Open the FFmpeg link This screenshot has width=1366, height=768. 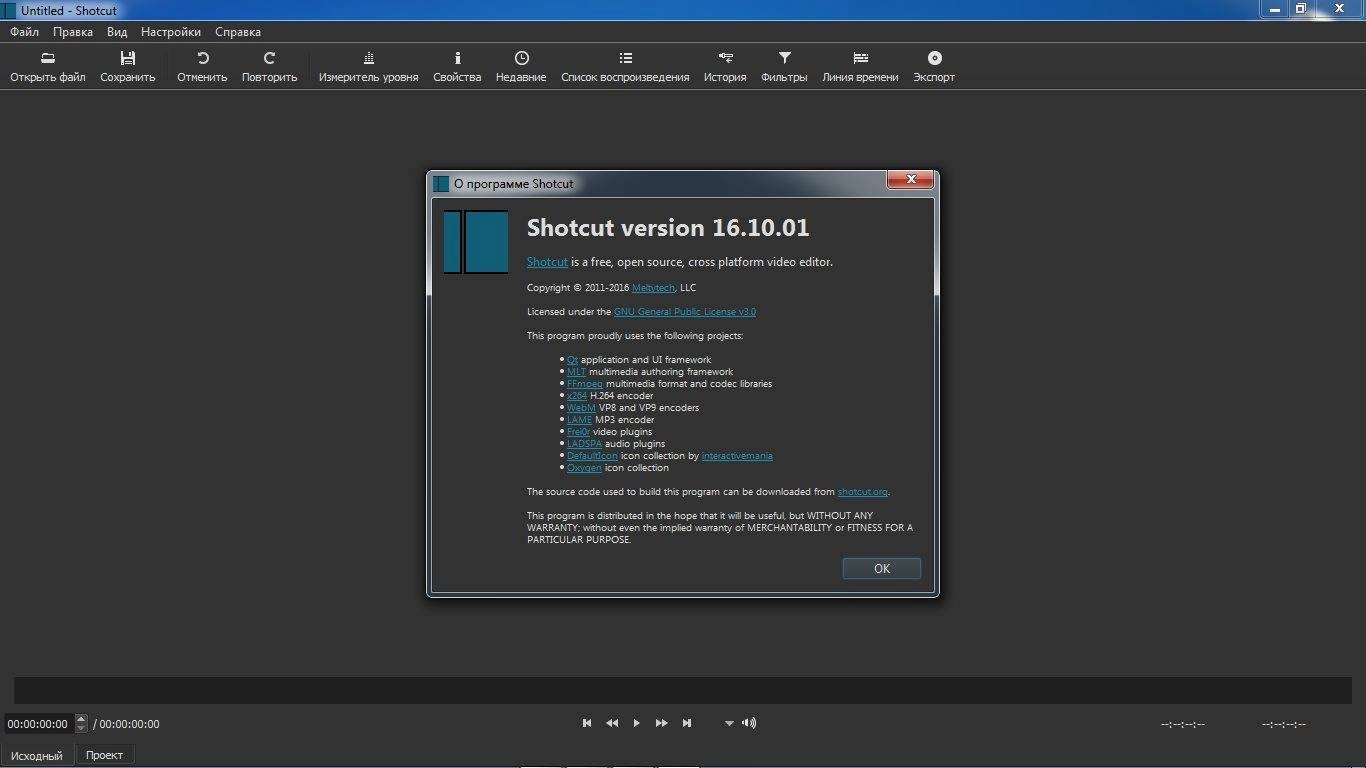point(585,384)
